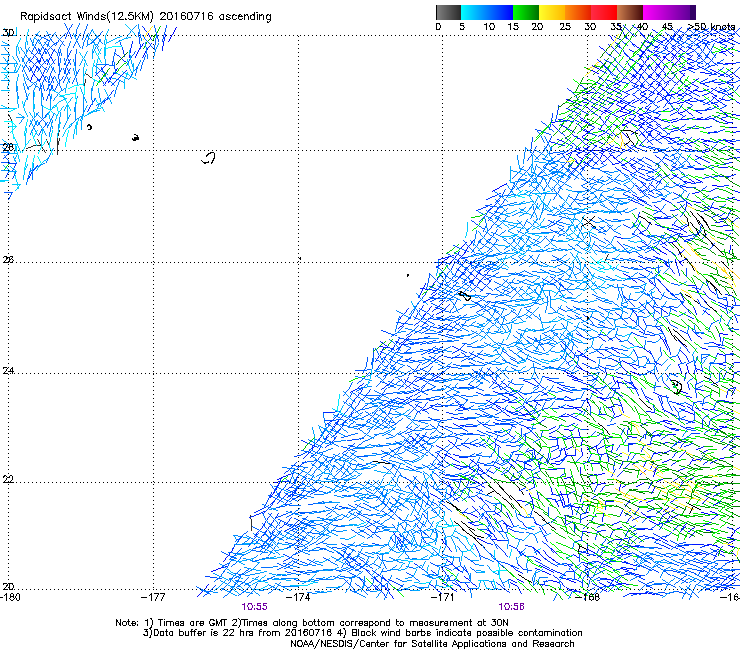Image resolution: width=740 pixels, height=650 pixels.
Task: Click the "-174" longitude label
Action: point(298,597)
